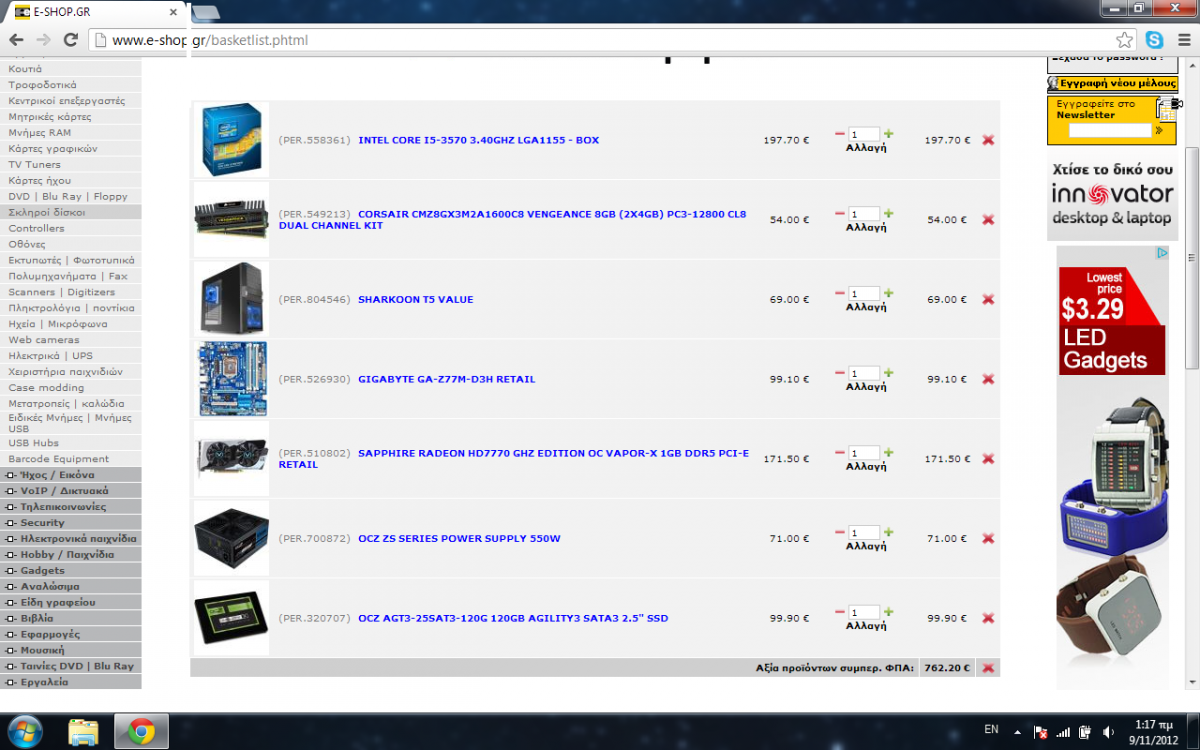Open Windows Explorer from taskbar
This screenshot has height=750, width=1200.
point(84,732)
